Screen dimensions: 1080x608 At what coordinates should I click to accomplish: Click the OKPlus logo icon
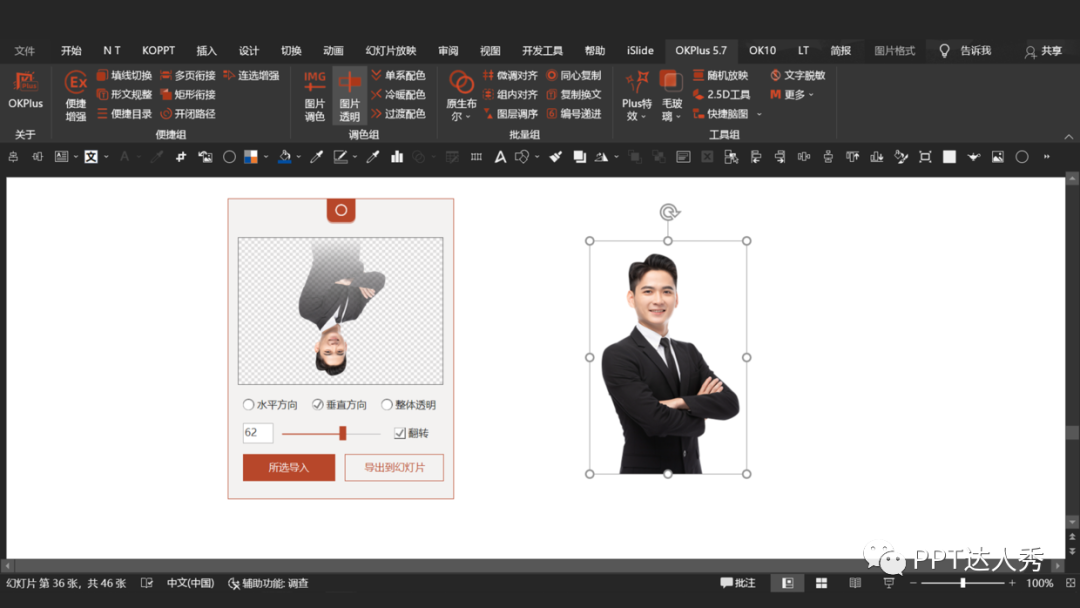[25, 90]
